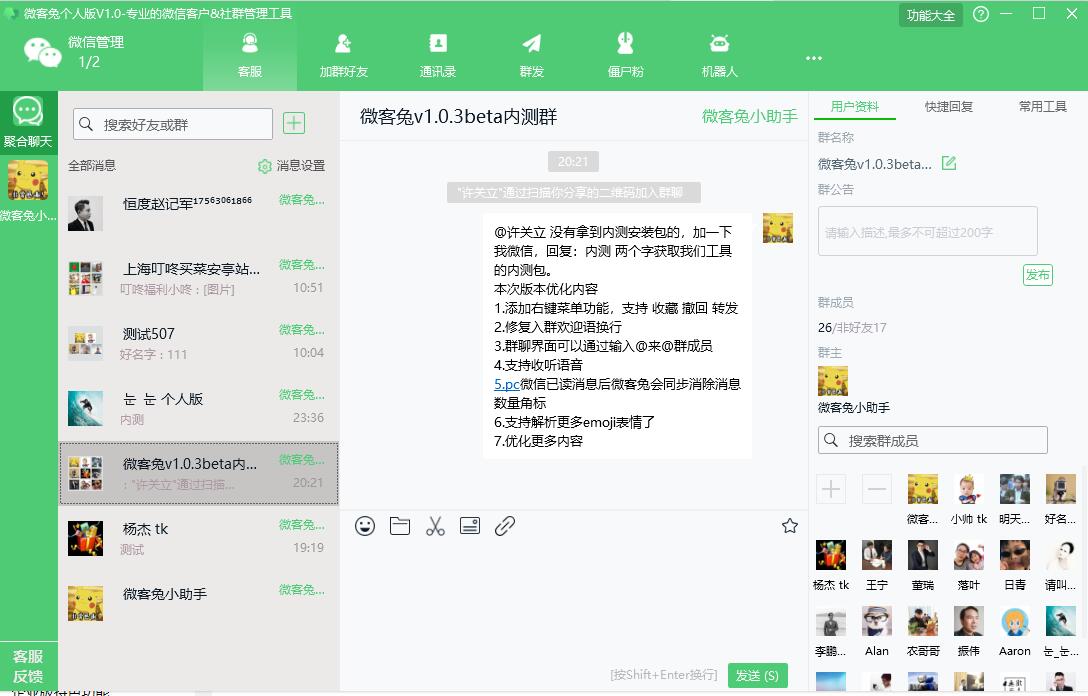Open the help question-mark icon
This screenshot has height=696, width=1088.
980,15
